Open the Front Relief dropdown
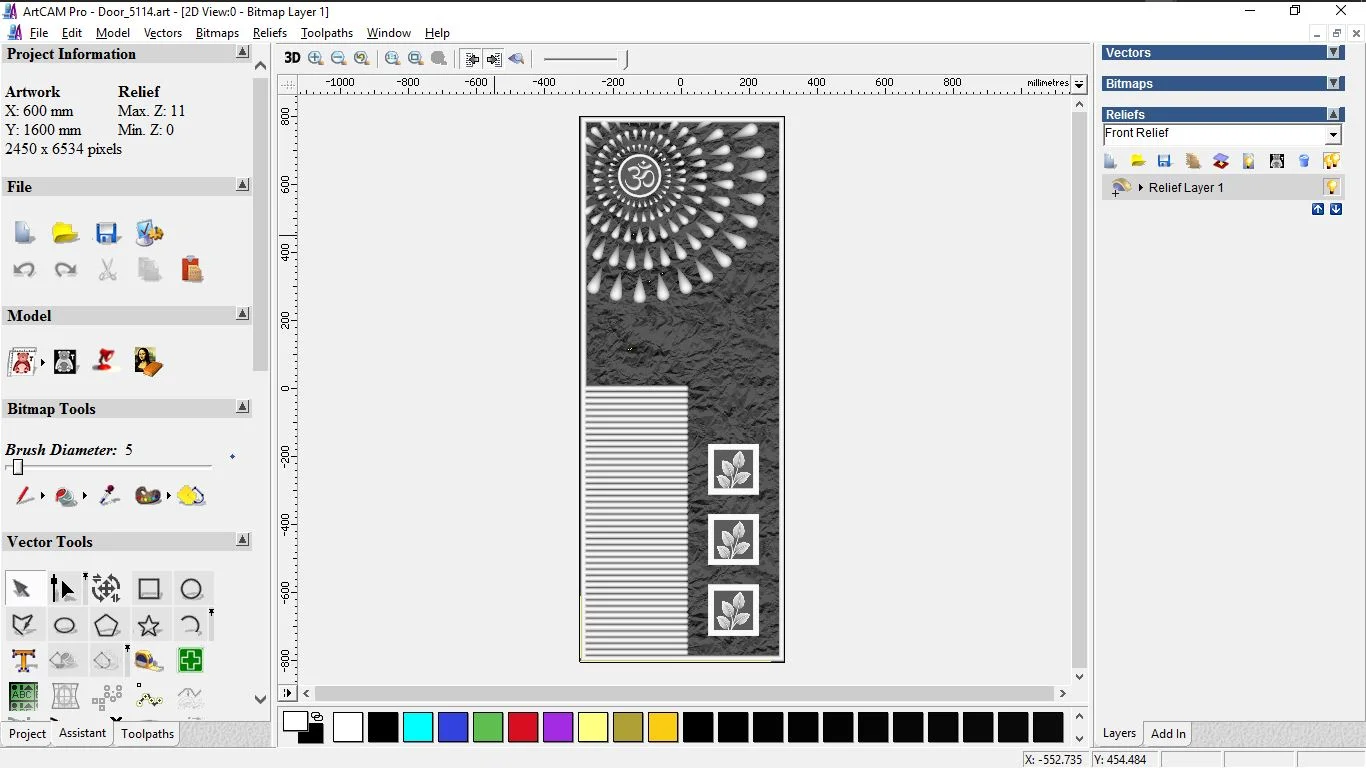Screen dimensions: 1366x768 1333,135
